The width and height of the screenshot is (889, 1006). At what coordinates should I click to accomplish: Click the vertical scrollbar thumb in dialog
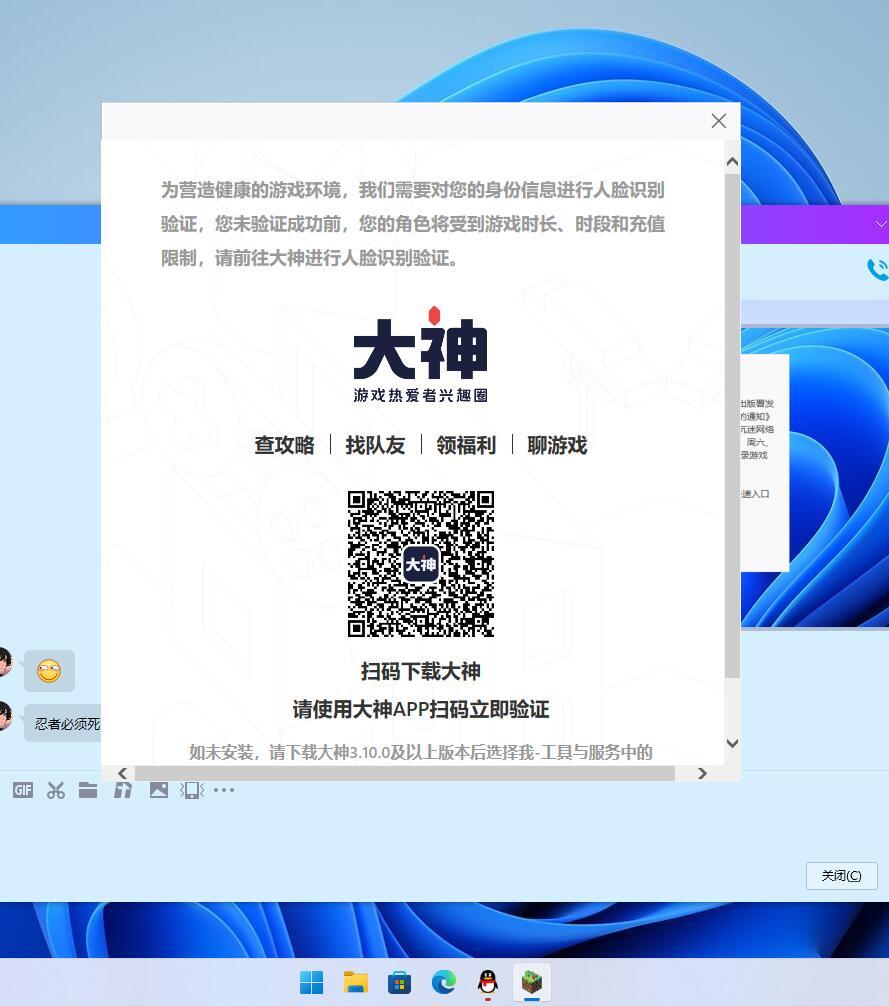(732, 425)
